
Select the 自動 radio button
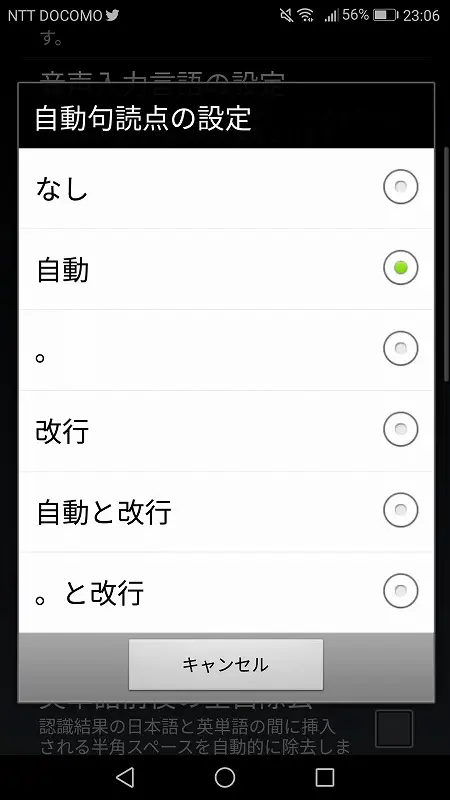[401, 267]
